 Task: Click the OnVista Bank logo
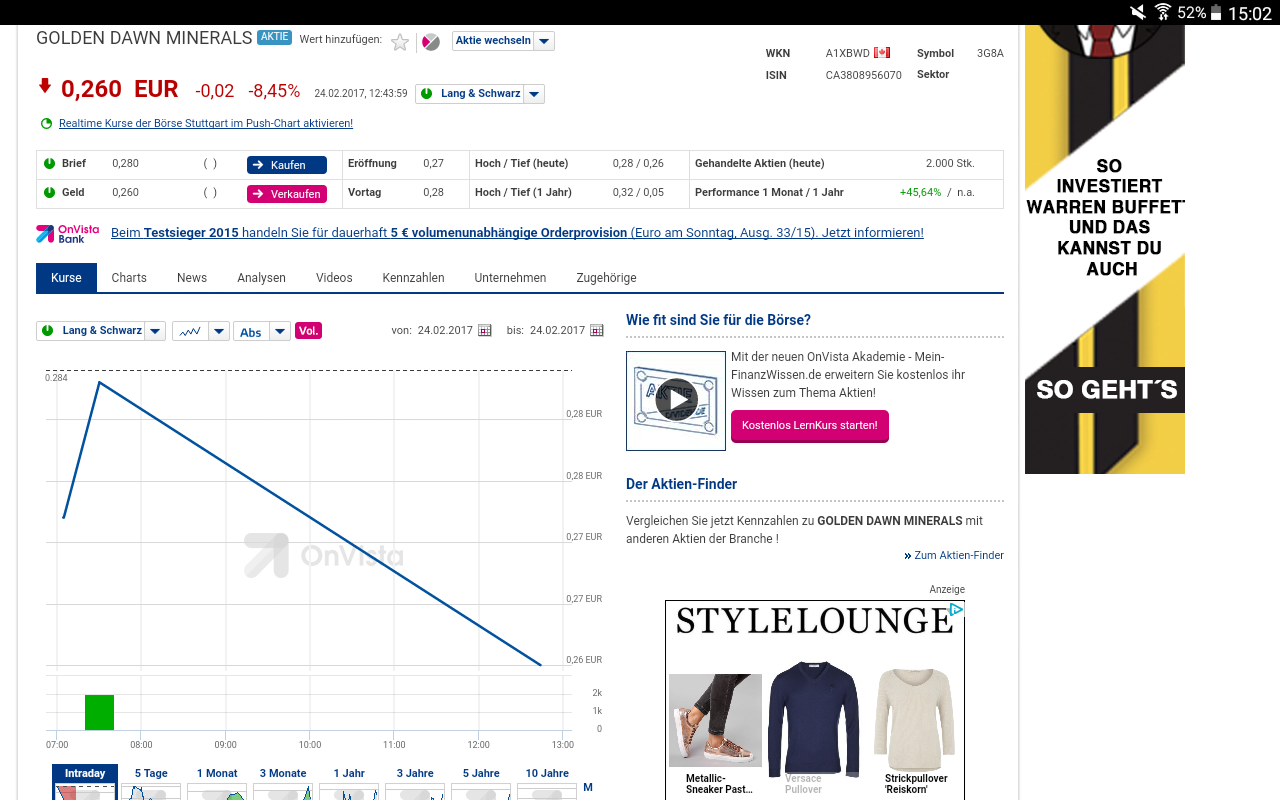(x=68, y=233)
